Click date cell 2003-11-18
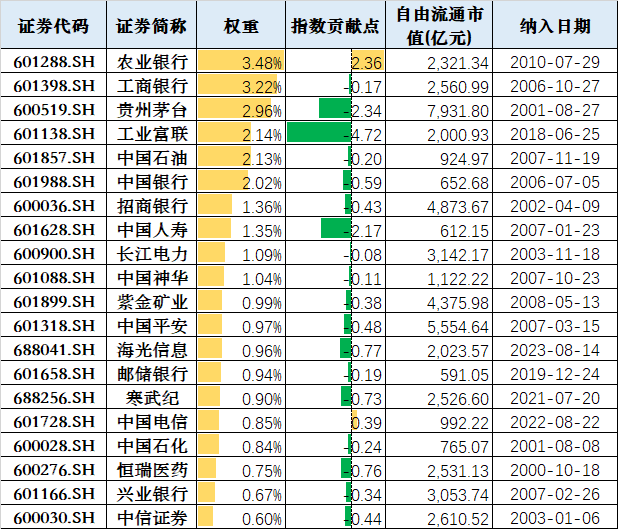 pyautogui.click(x=555, y=253)
